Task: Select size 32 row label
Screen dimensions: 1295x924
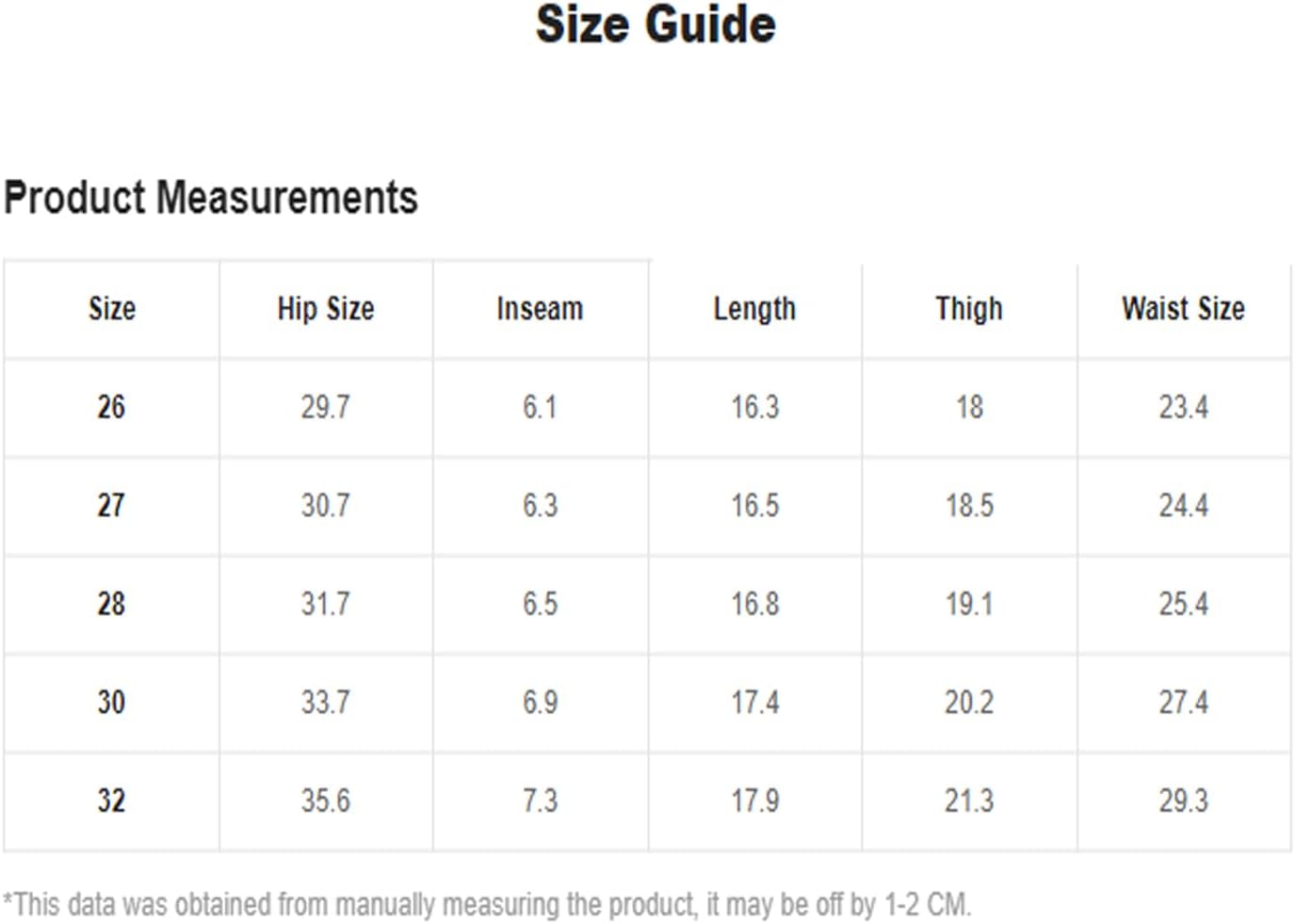Action: [x=111, y=801]
